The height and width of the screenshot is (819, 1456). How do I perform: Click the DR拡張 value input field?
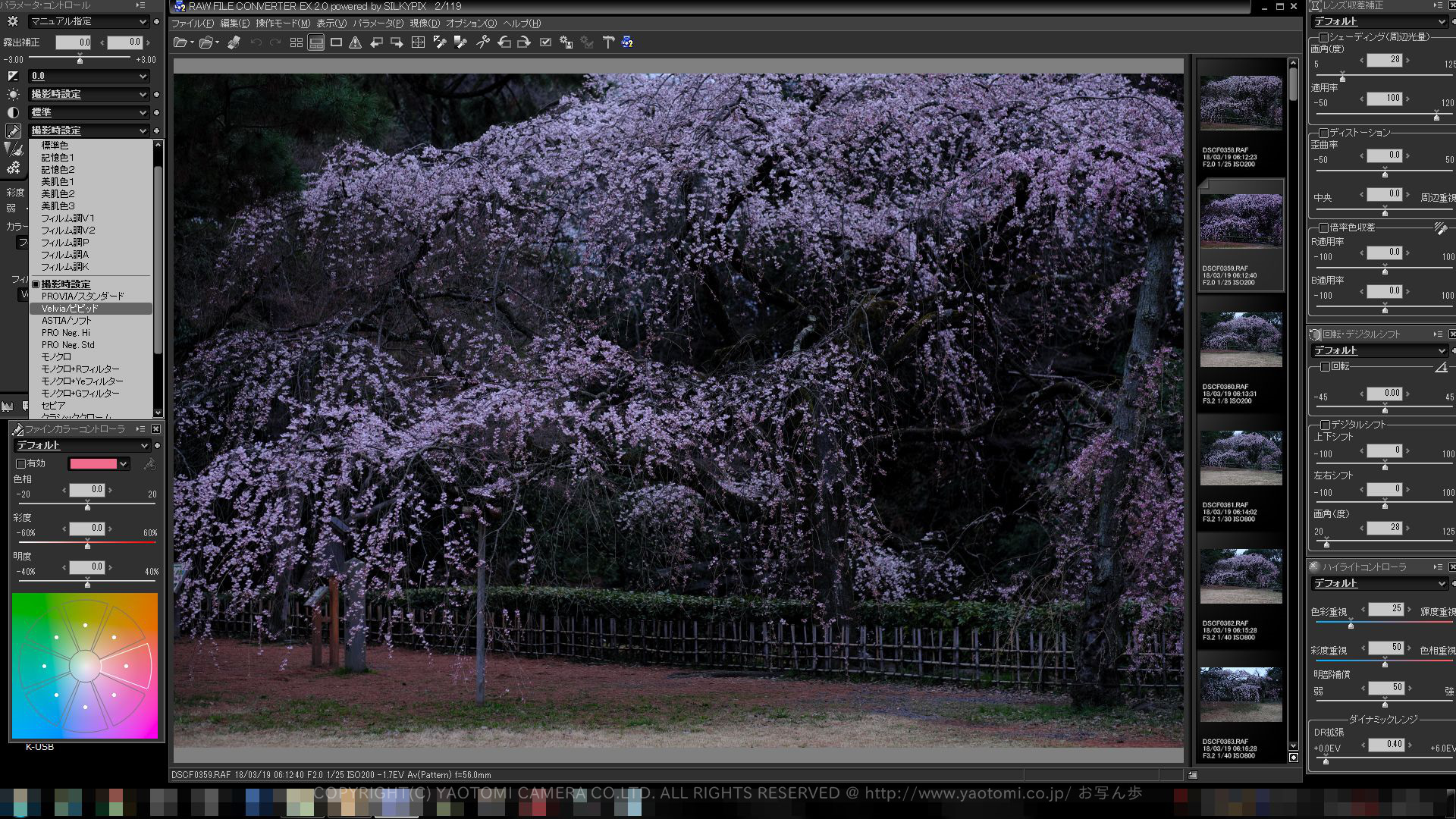coord(1386,745)
